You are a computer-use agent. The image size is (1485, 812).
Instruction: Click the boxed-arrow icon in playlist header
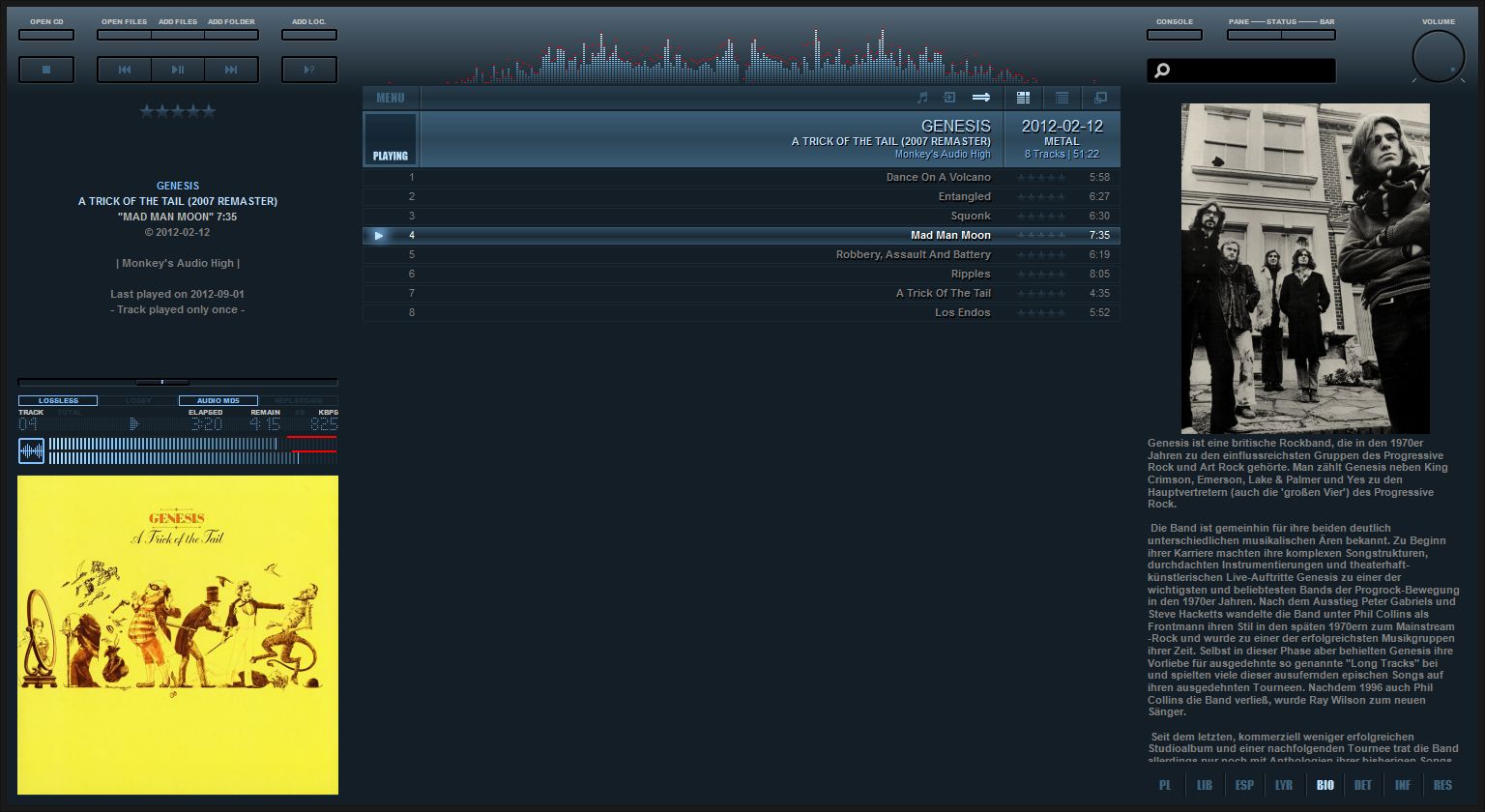[x=949, y=98]
